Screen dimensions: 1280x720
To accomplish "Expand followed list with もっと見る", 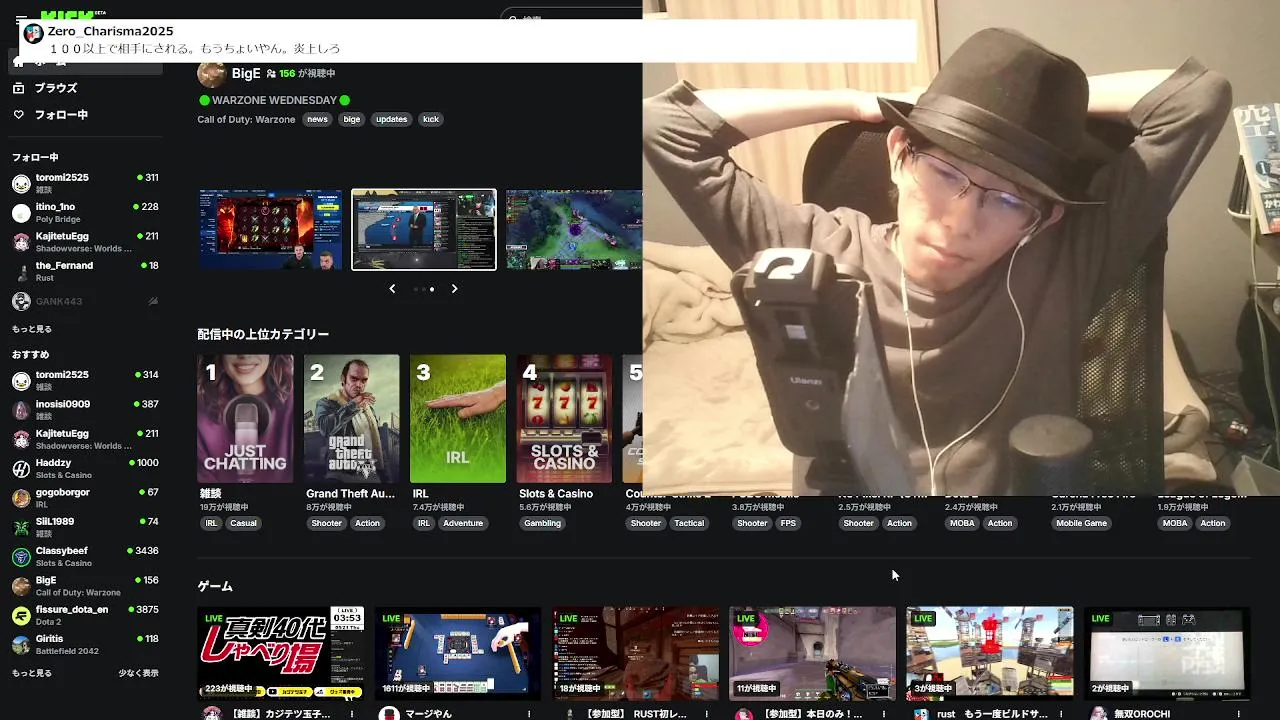I will [32, 329].
